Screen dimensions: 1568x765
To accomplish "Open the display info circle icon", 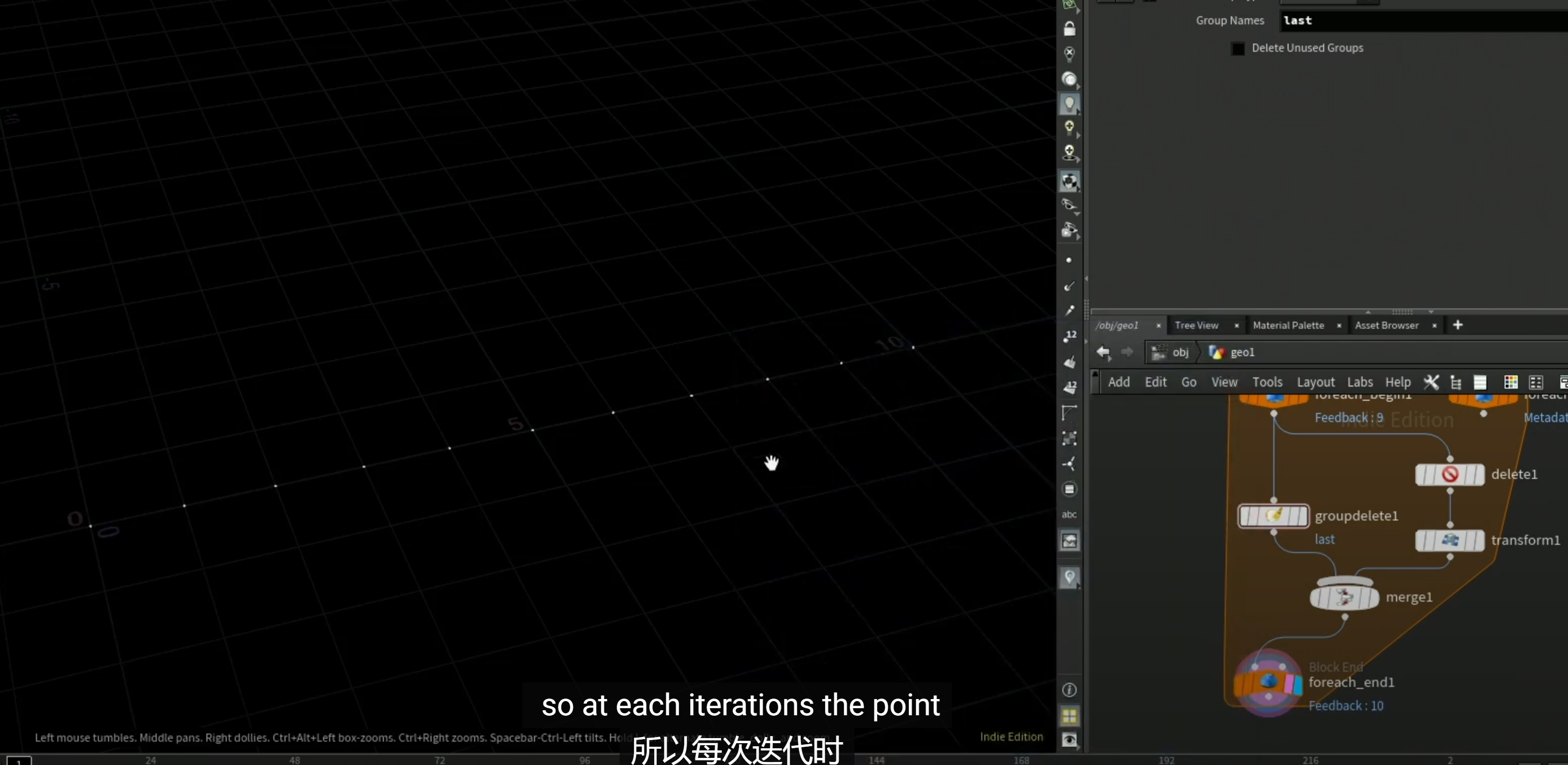I will point(1070,689).
